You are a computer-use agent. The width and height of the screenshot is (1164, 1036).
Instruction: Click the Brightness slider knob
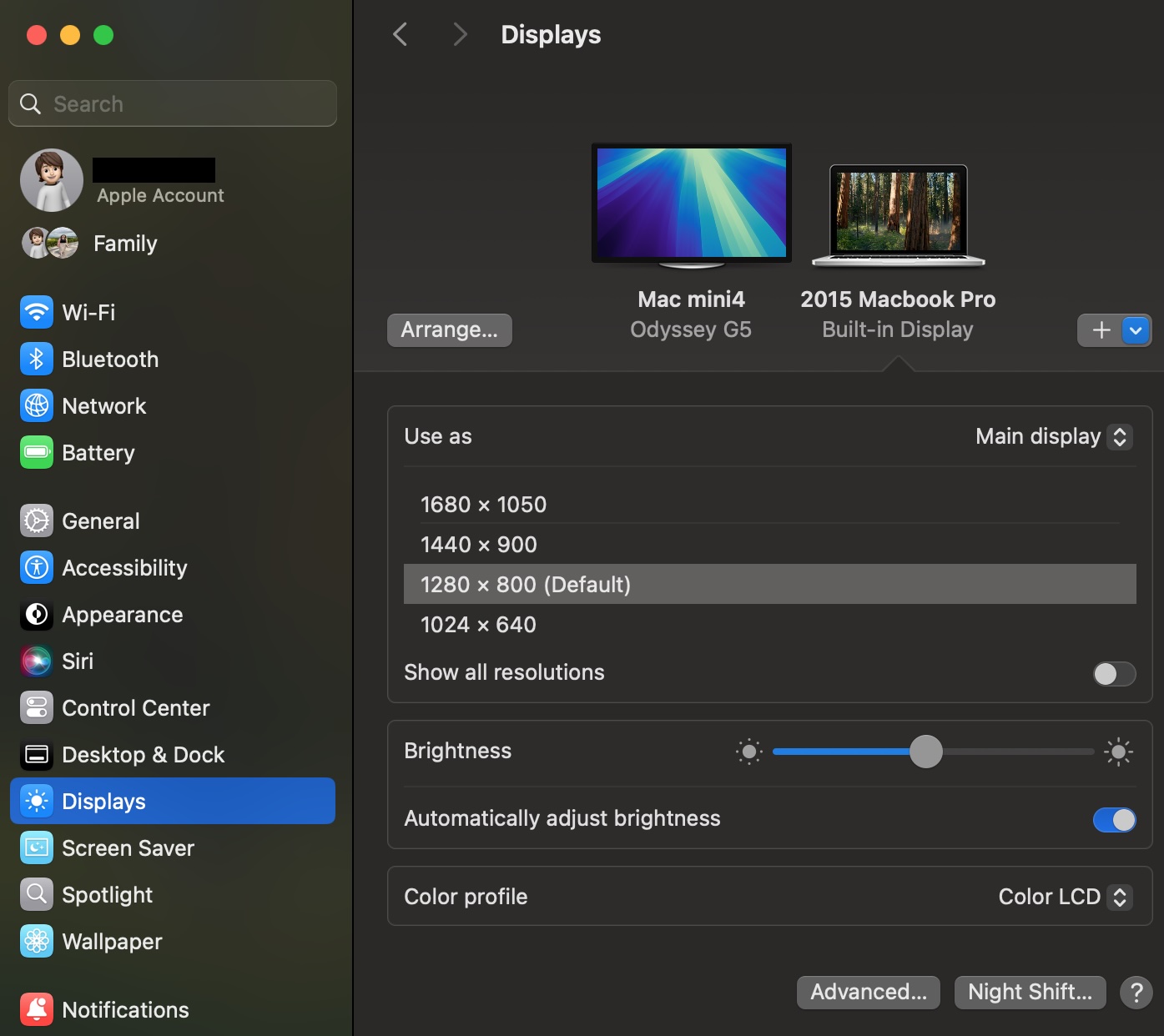click(925, 752)
